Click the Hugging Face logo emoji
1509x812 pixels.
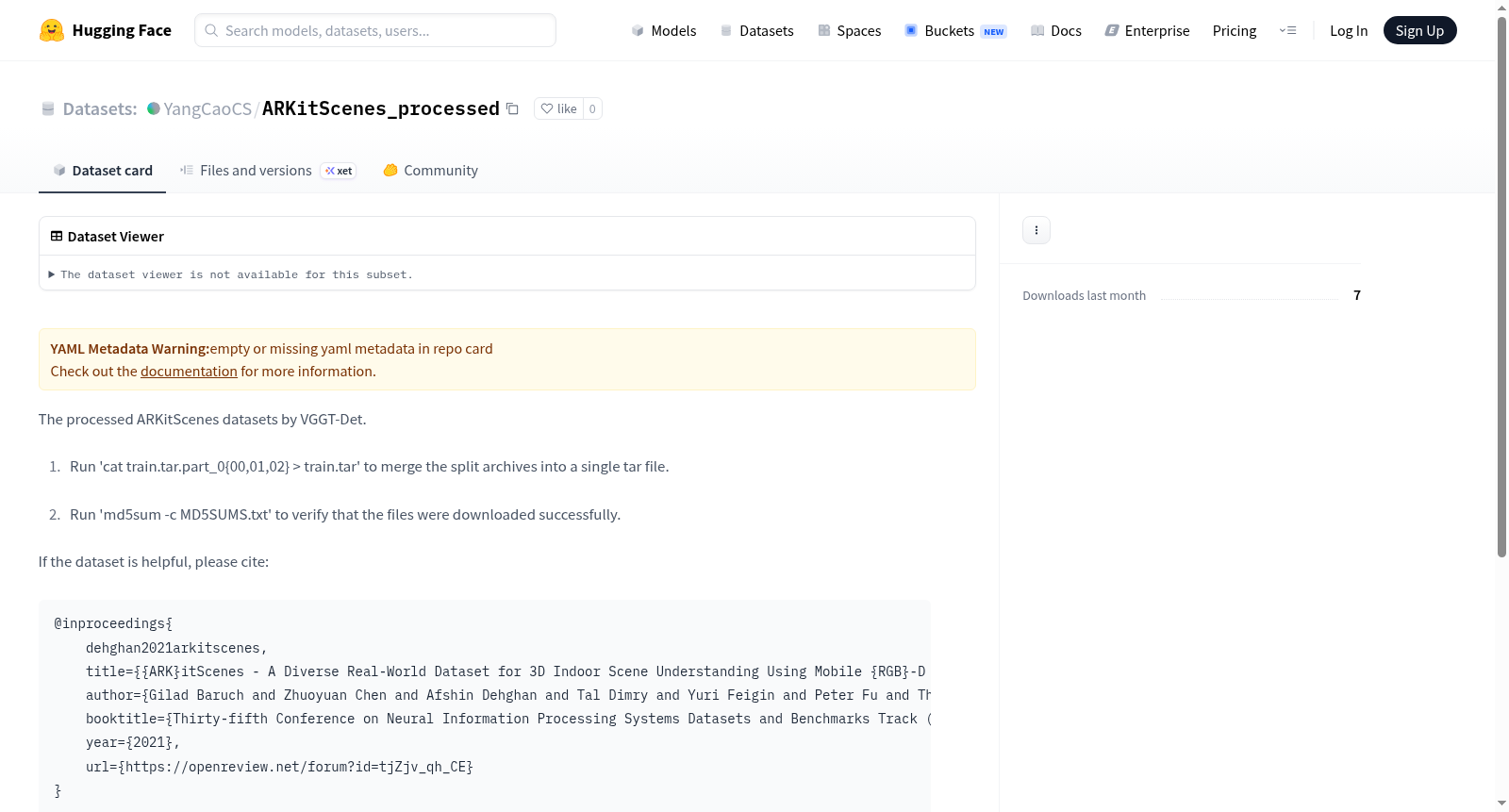[52, 30]
